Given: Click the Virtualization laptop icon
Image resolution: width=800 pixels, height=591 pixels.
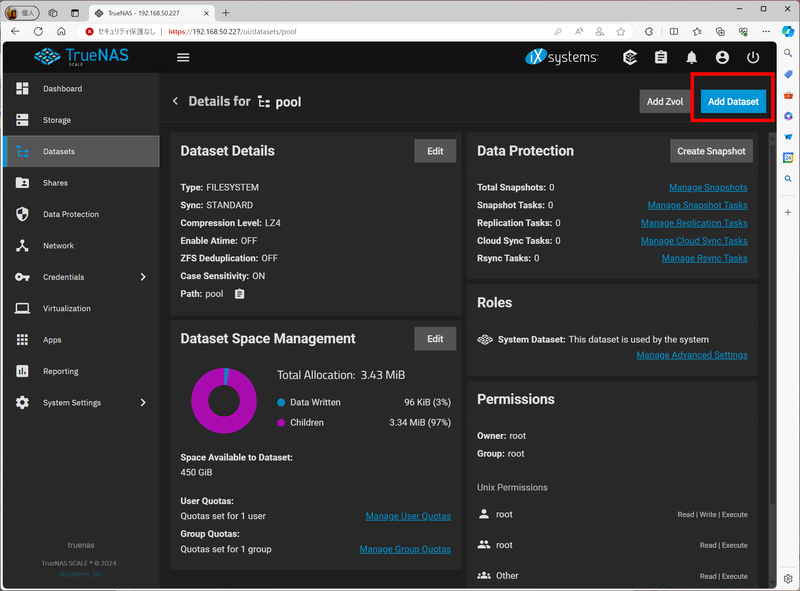Looking at the screenshot, I should pyautogui.click(x=22, y=308).
